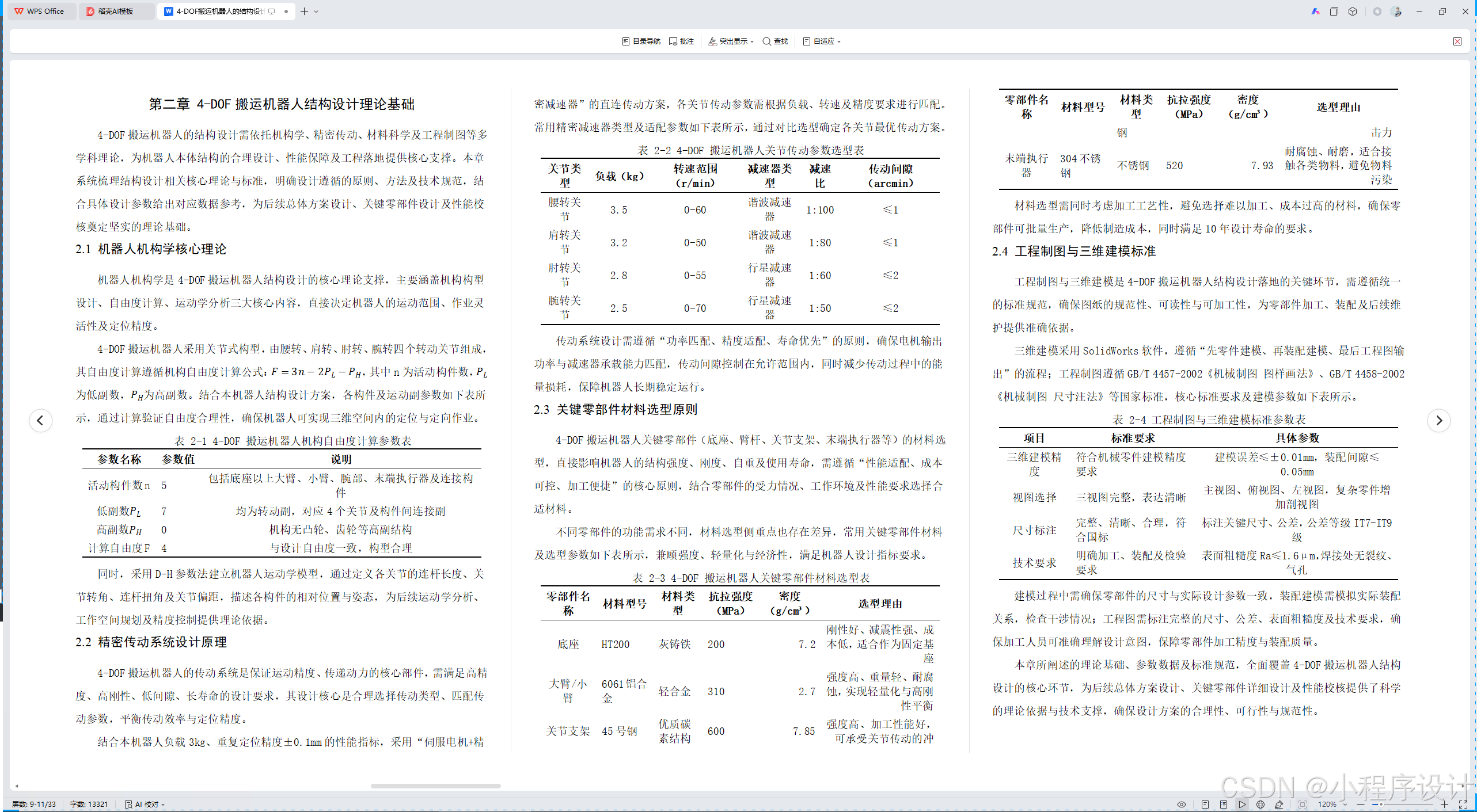The image size is (1477, 812).
Task: Click the 1:100 reduction ratio cell
Action: click(x=820, y=210)
